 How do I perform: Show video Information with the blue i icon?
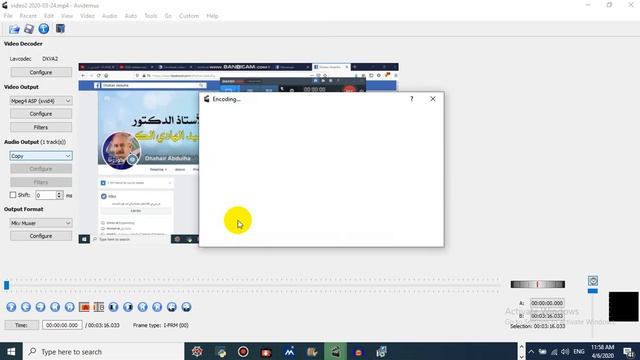44,29
